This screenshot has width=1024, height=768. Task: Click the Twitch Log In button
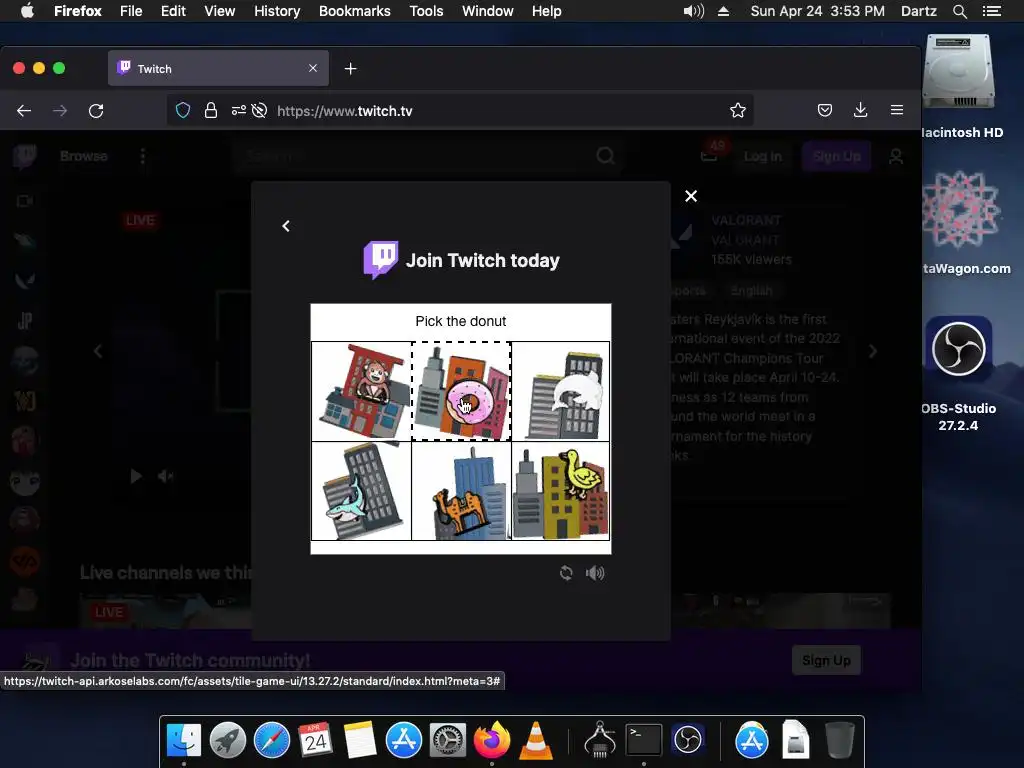pos(763,156)
